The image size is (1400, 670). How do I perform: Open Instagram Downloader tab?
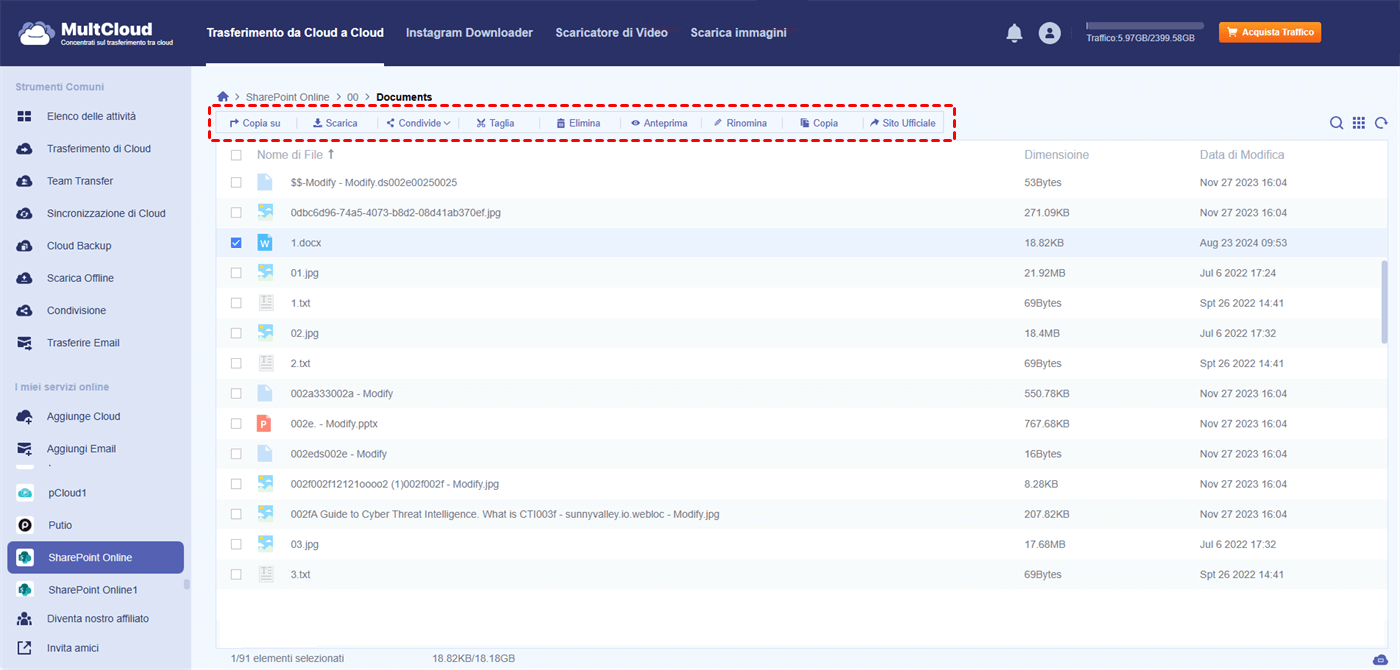(x=469, y=33)
